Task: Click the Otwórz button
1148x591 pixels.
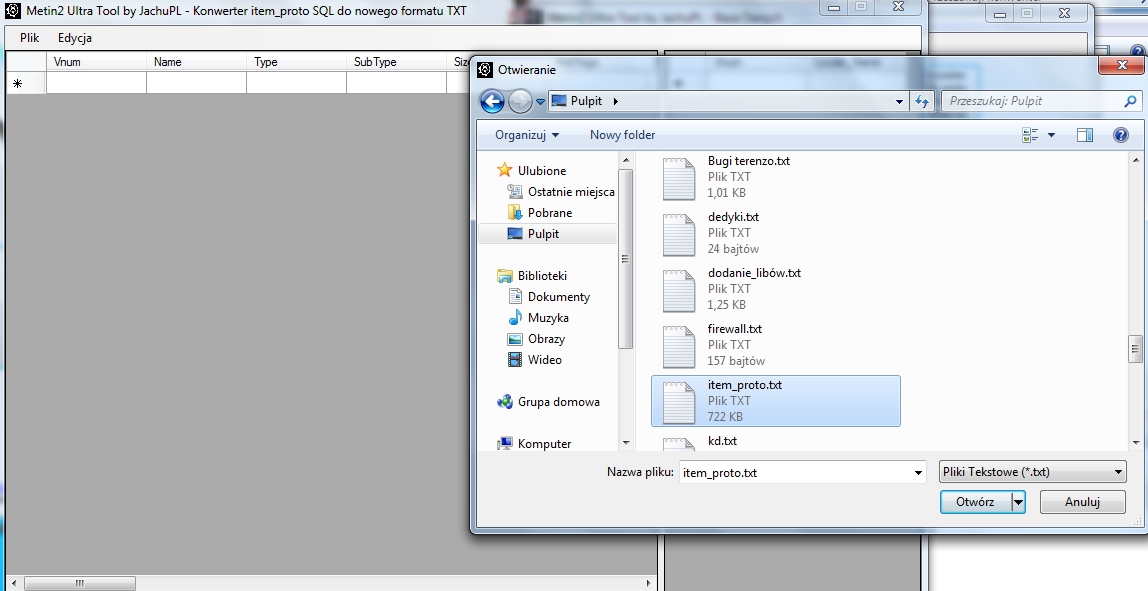Action: pyautogui.click(x=975, y=502)
